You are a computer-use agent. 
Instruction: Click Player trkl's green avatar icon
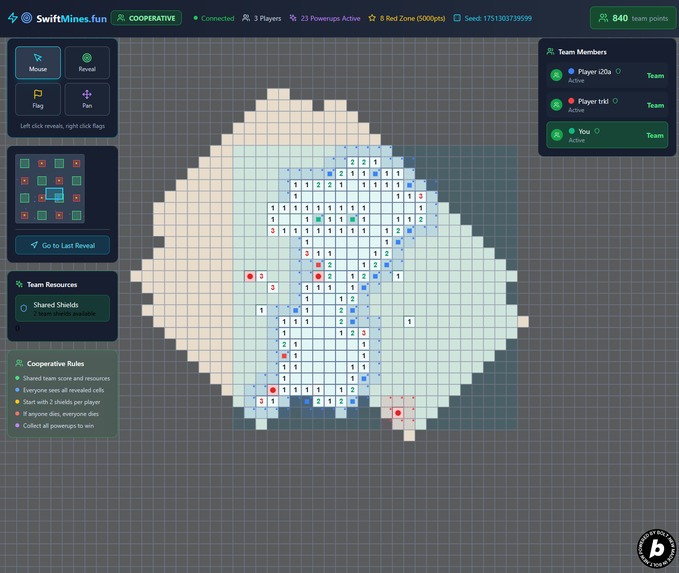tap(556, 105)
